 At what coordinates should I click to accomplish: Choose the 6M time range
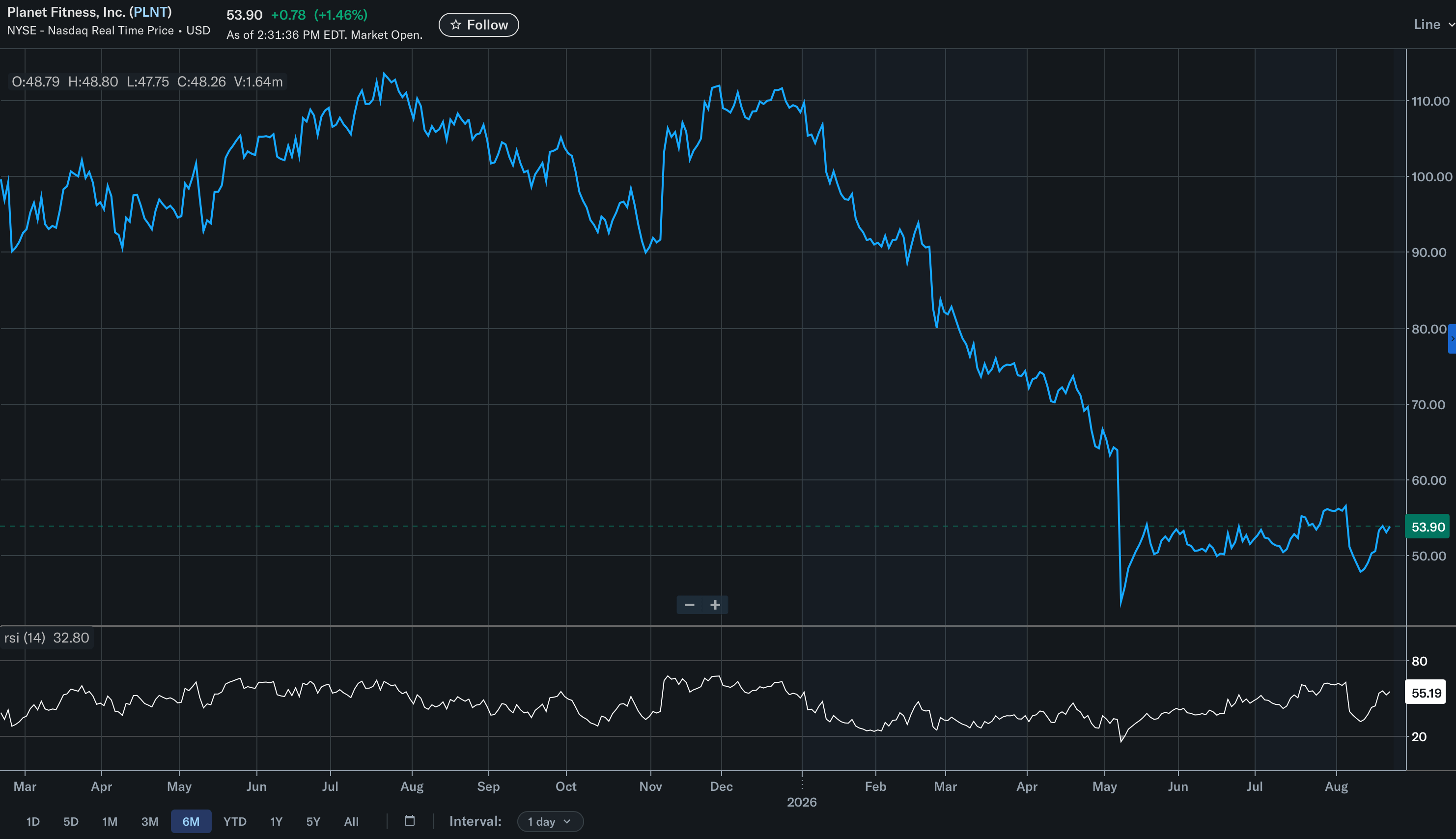(191, 821)
